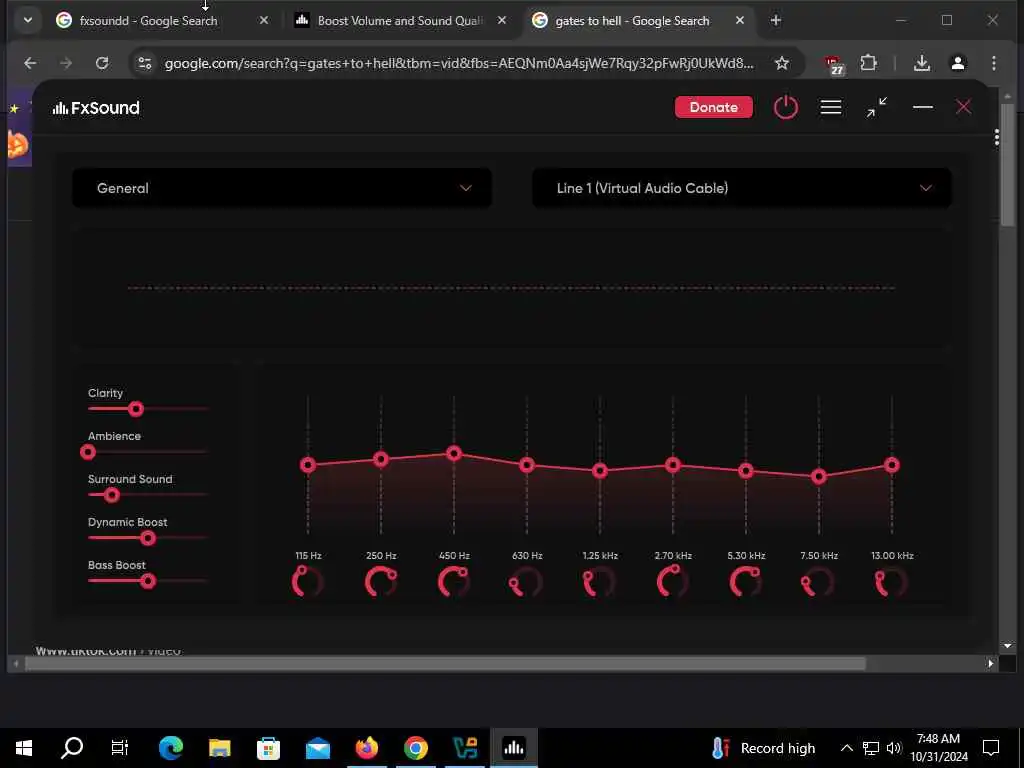Image resolution: width=1024 pixels, height=768 pixels.
Task: Open File Explorer from the taskbar
Action: (220, 748)
